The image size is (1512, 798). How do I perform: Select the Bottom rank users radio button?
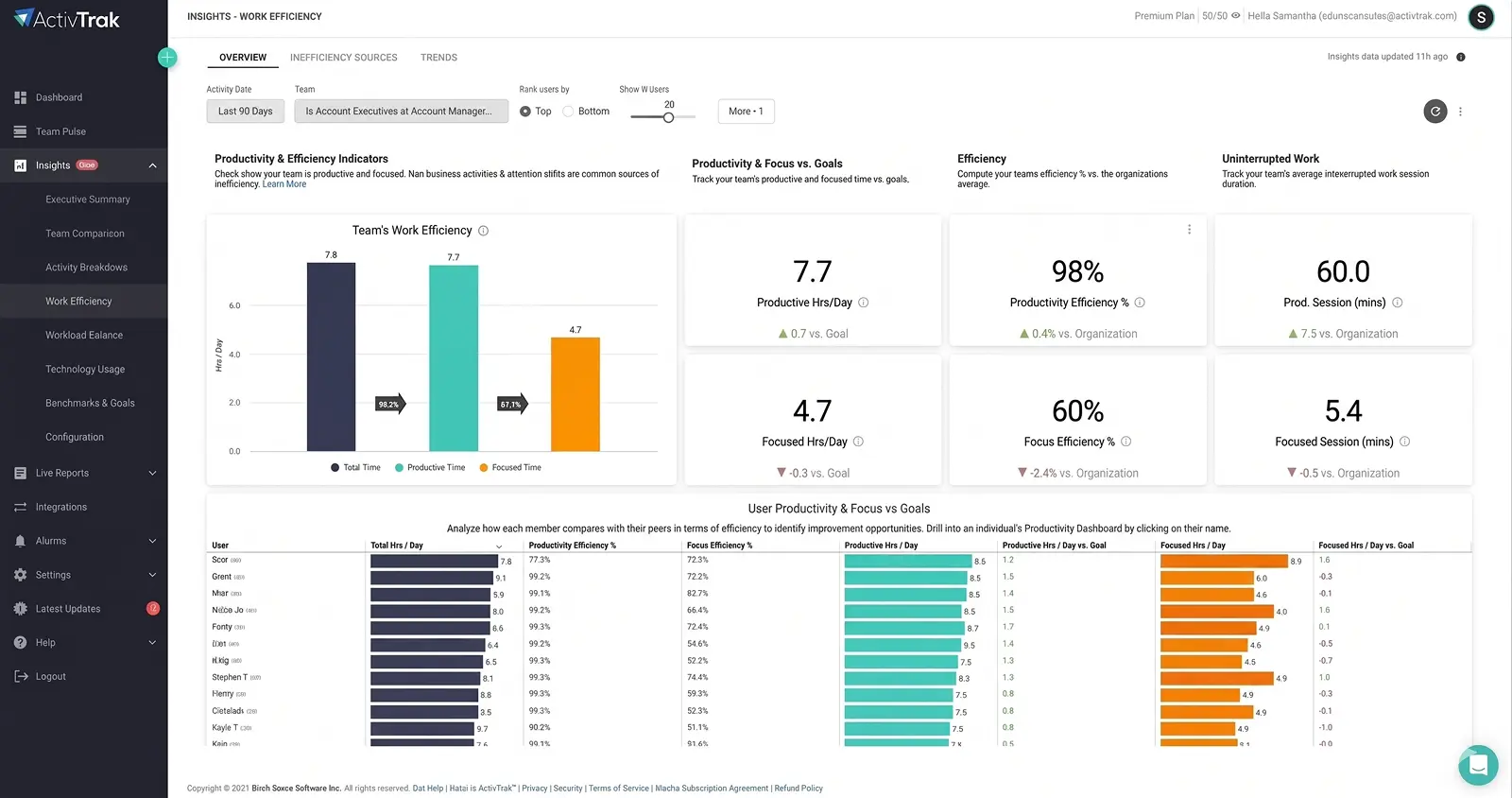568,112
